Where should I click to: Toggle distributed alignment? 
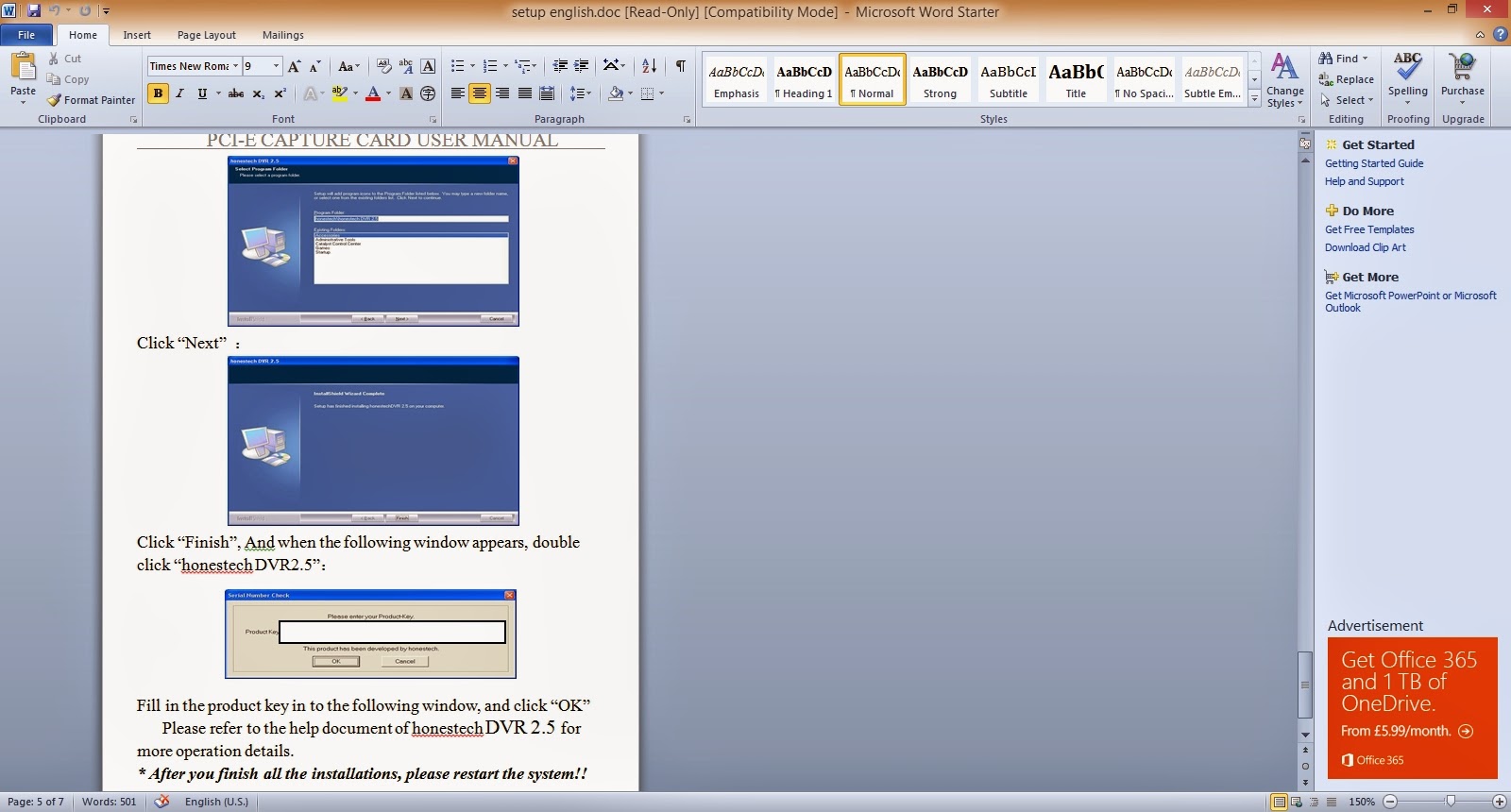[546, 93]
